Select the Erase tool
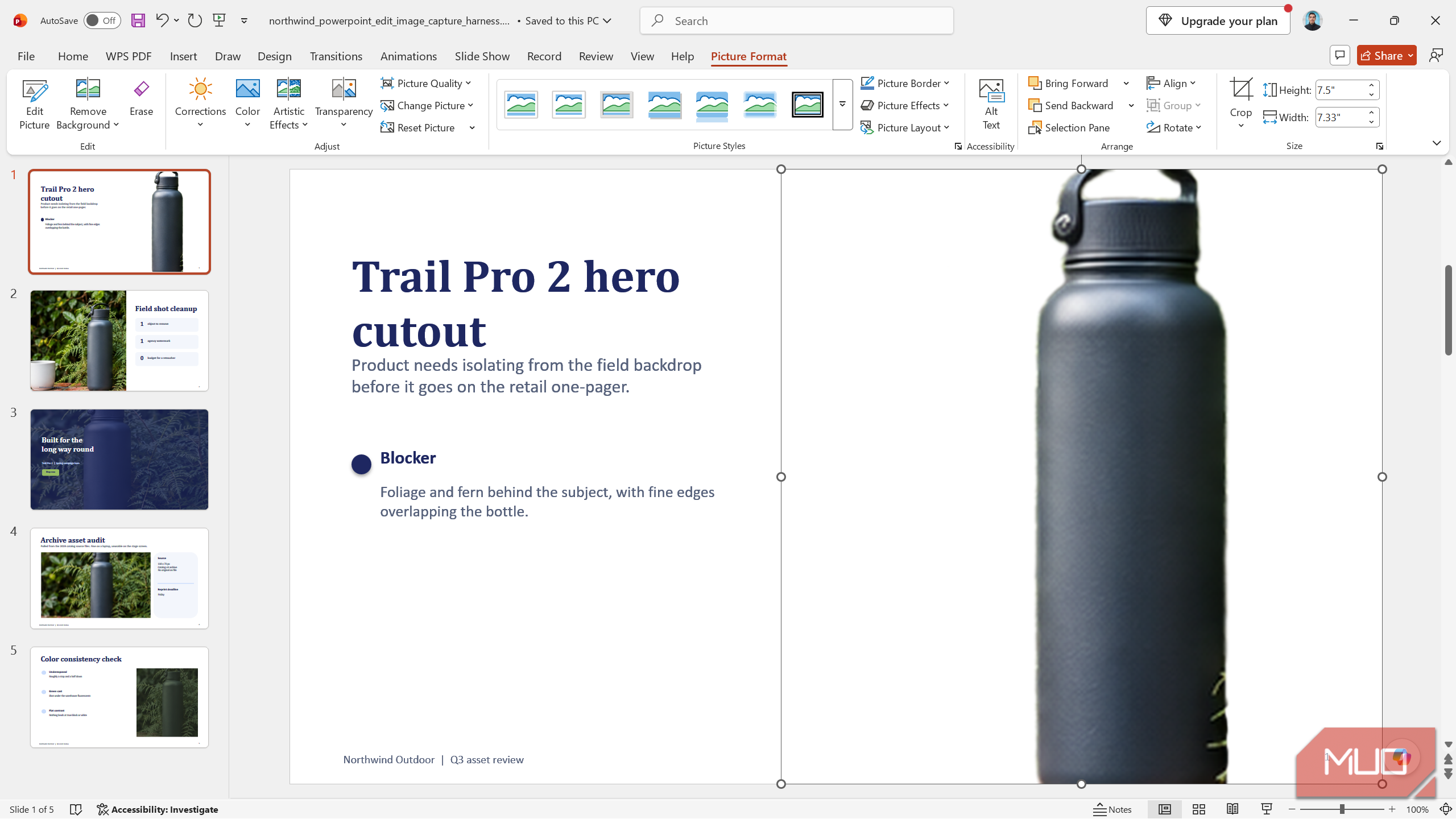The image size is (1456, 819). [x=141, y=98]
